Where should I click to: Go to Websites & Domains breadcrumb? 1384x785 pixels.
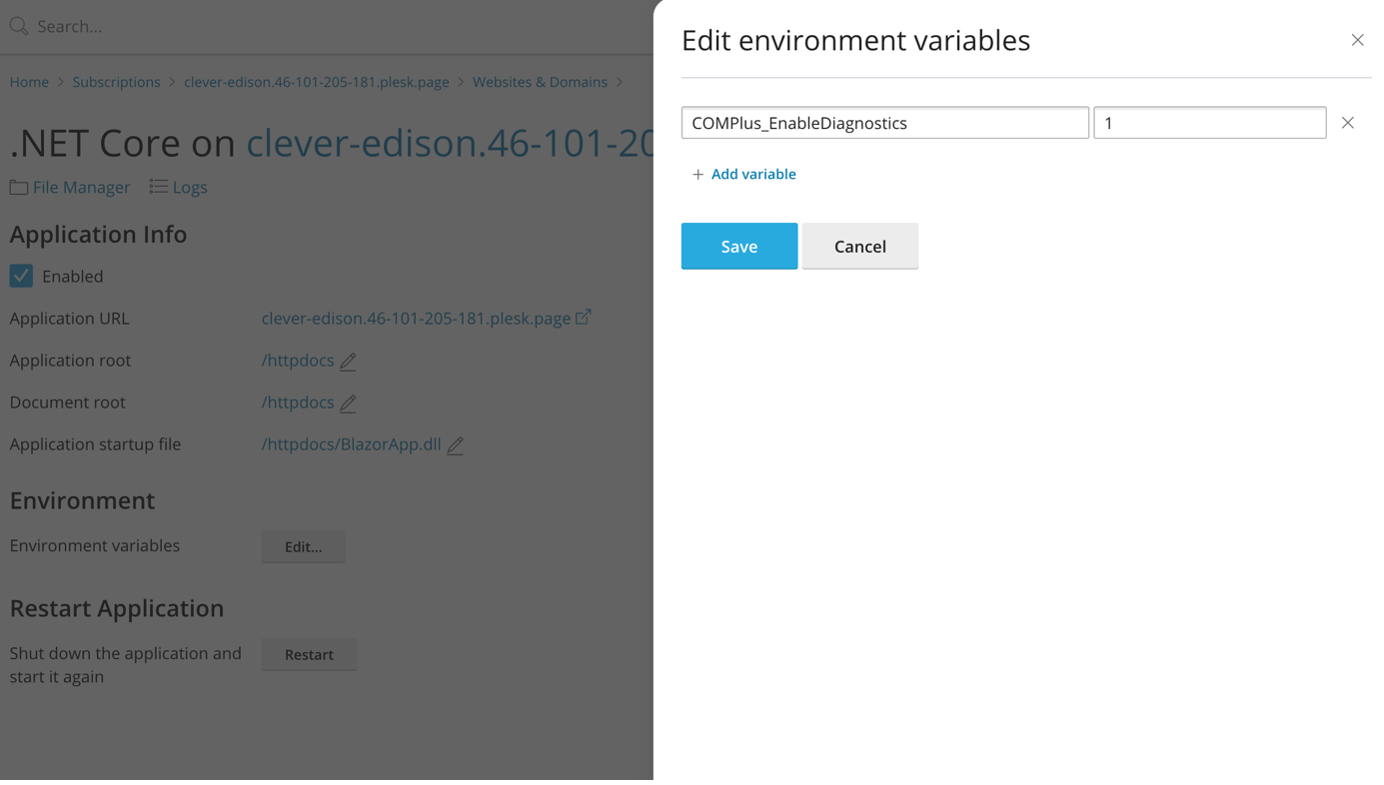(x=540, y=81)
